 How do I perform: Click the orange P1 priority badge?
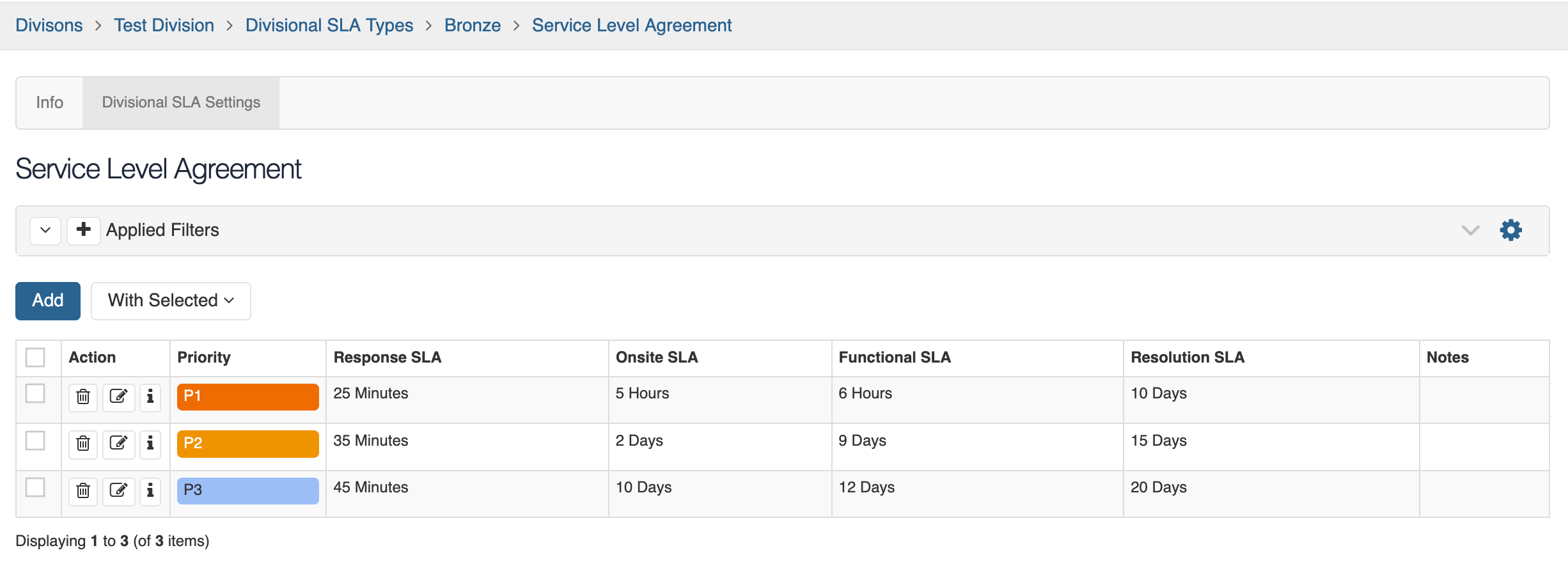coord(247,396)
